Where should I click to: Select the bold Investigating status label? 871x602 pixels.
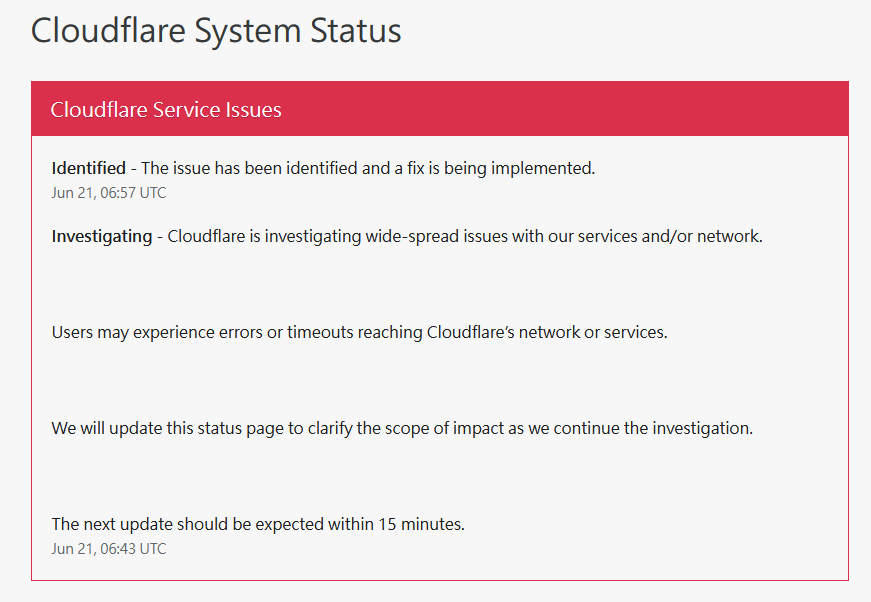tap(102, 237)
